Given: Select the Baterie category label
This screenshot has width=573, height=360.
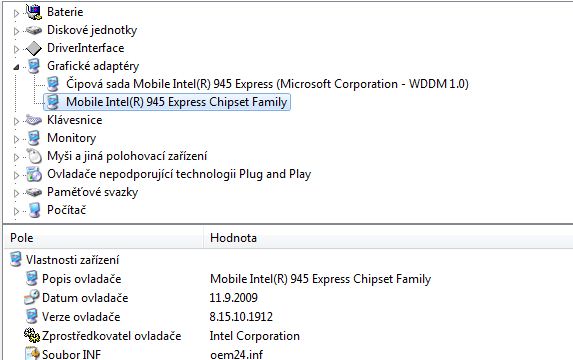Looking at the screenshot, I should pyautogui.click(x=65, y=12).
